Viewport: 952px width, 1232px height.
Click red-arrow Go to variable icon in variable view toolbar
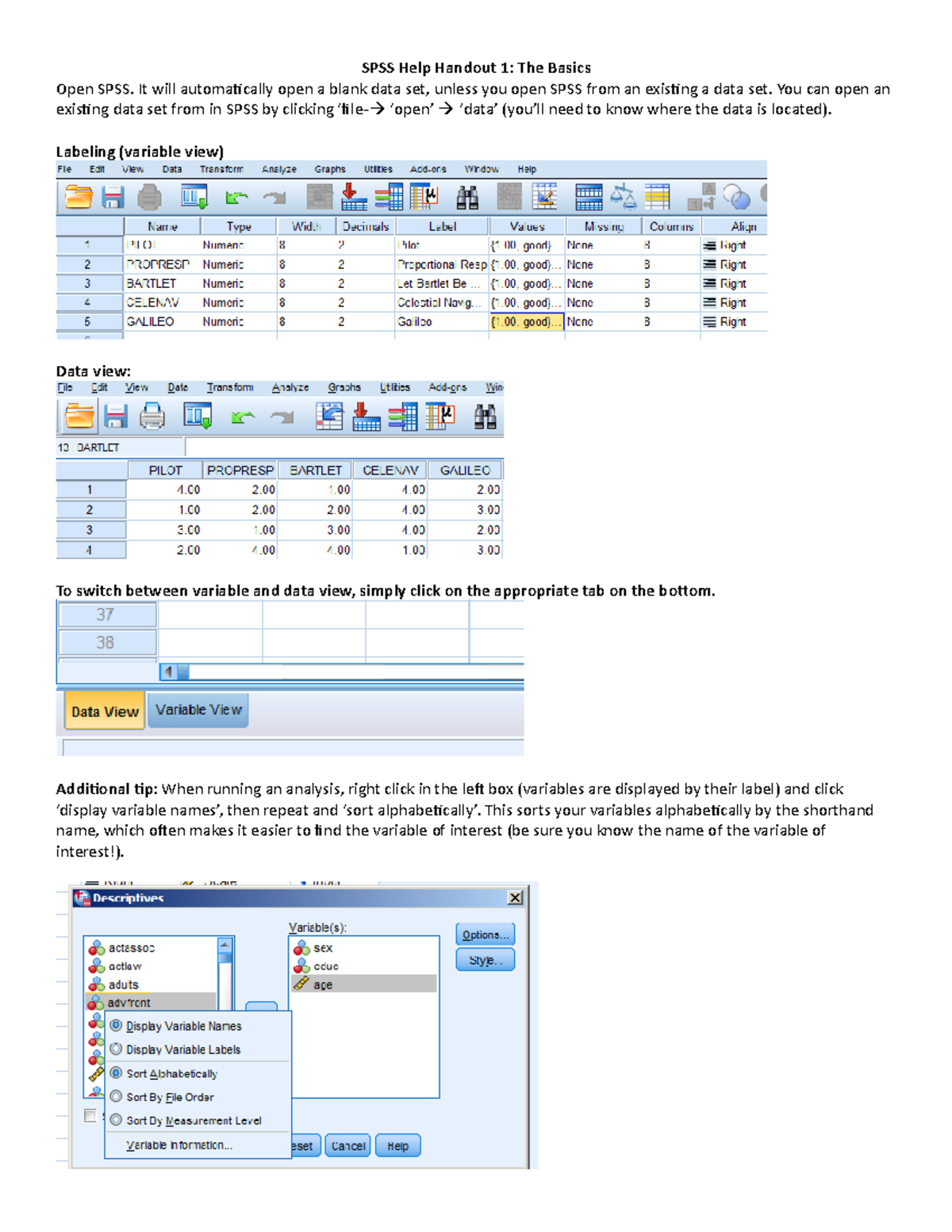click(x=354, y=197)
